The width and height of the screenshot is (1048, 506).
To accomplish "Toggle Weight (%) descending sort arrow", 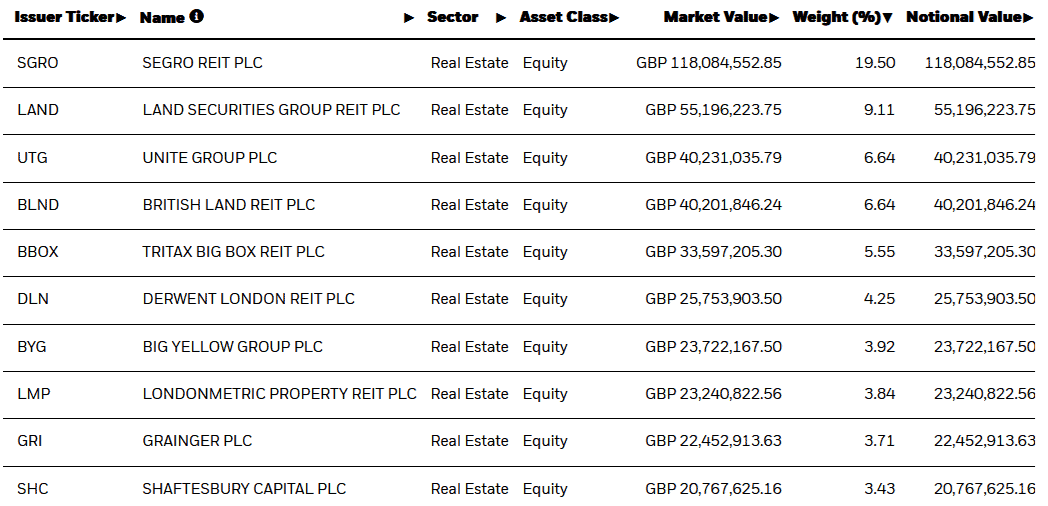I will [x=888, y=18].
